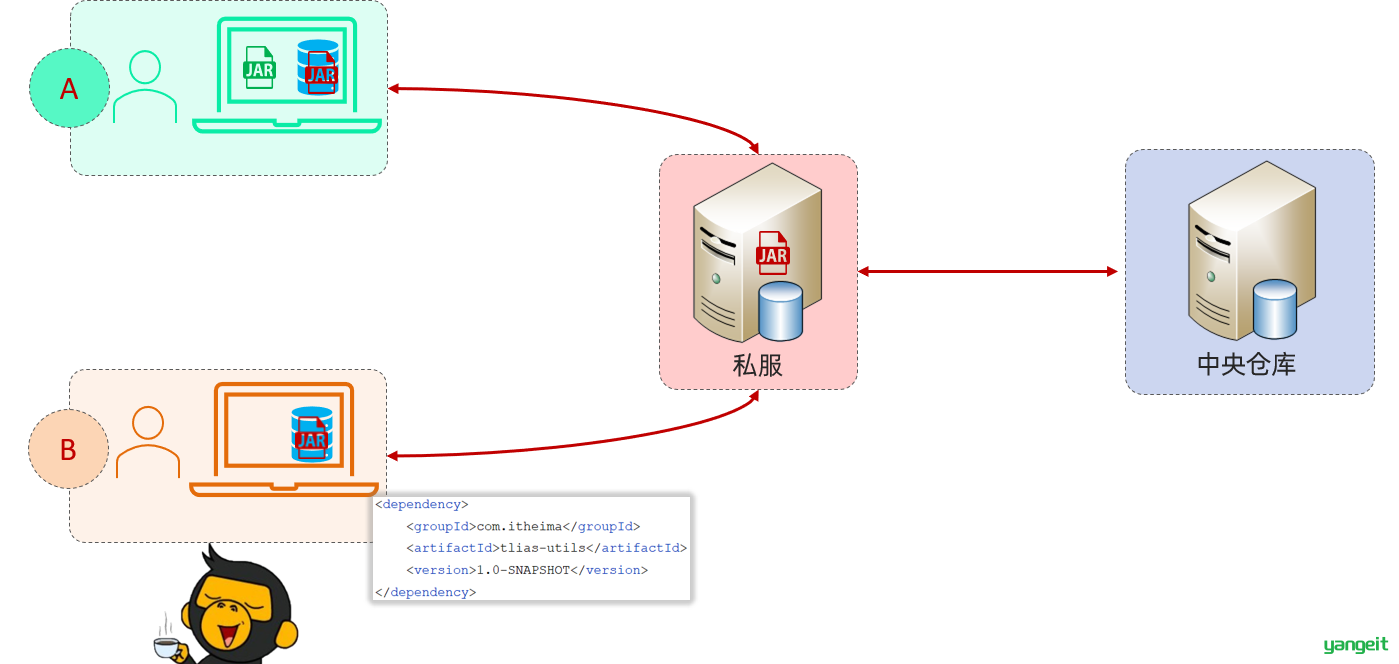Viewport: 1399px width, 664px height.
Task: Click the JAR database on laptop B
Action: pos(312,434)
